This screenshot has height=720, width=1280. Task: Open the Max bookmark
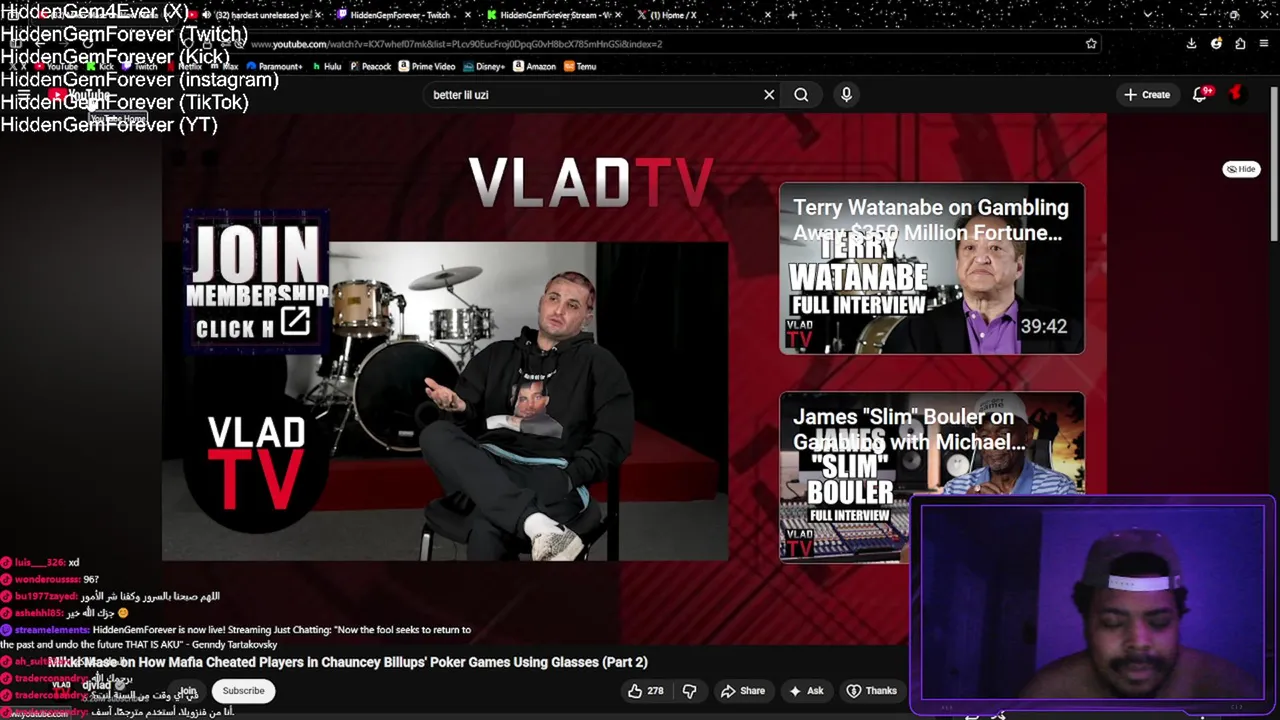pyautogui.click(x=222, y=67)
